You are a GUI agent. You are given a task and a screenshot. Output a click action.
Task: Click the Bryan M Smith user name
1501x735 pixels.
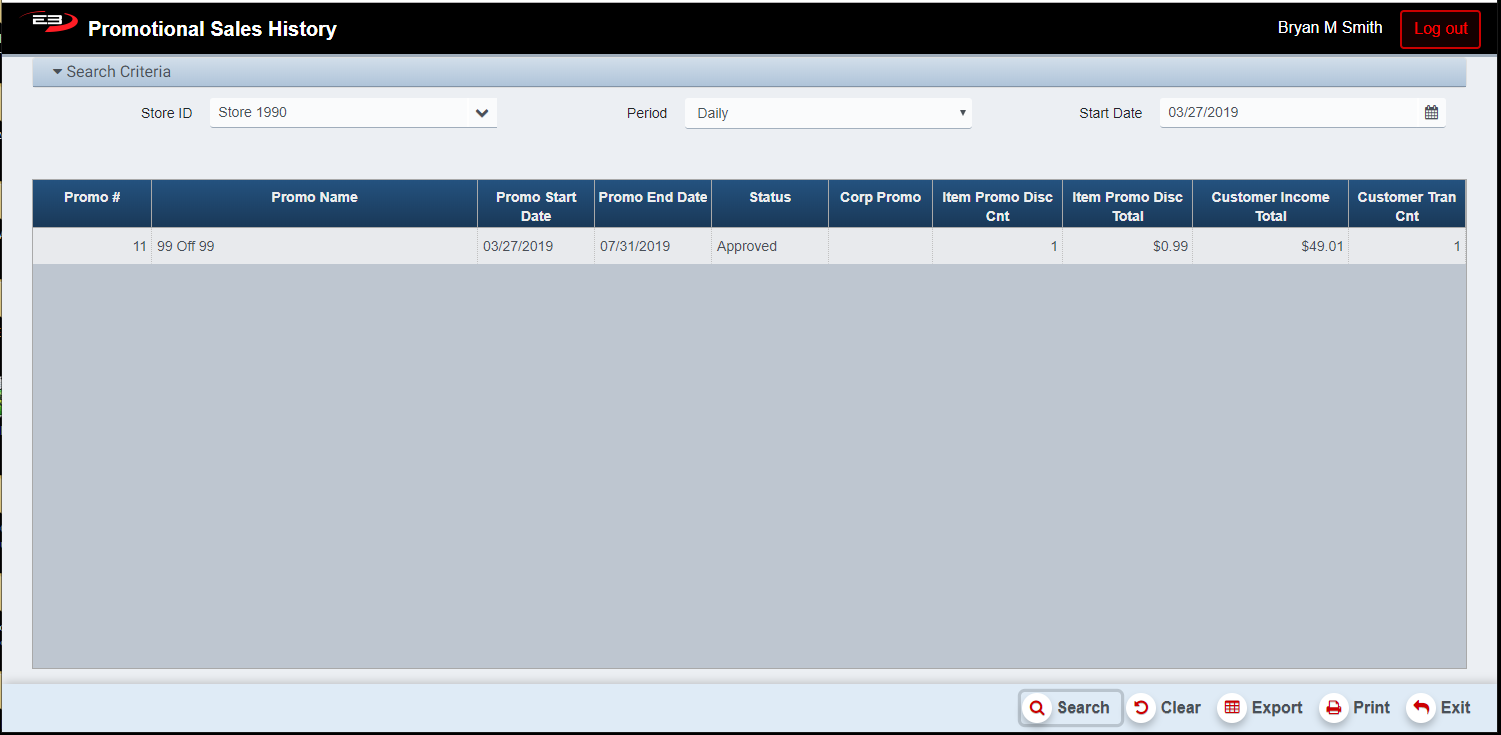(1329, 28)
